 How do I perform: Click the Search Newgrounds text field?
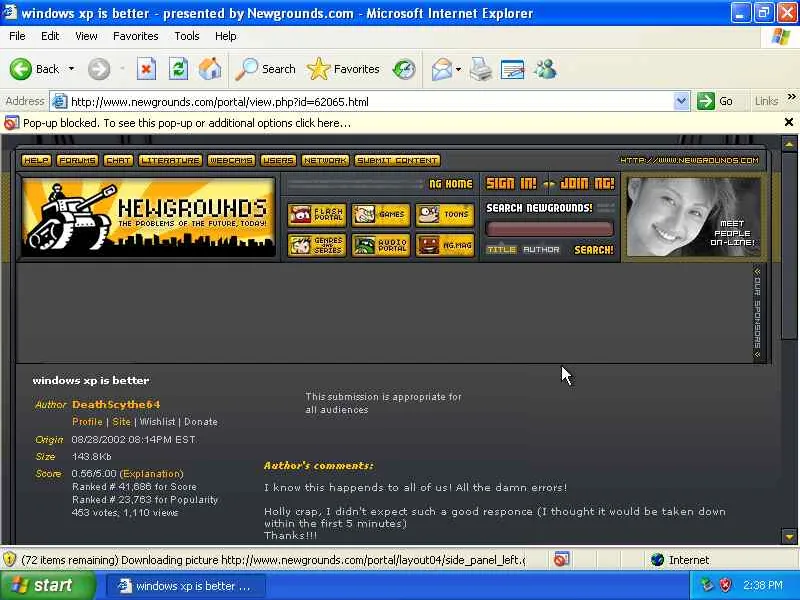549,229
